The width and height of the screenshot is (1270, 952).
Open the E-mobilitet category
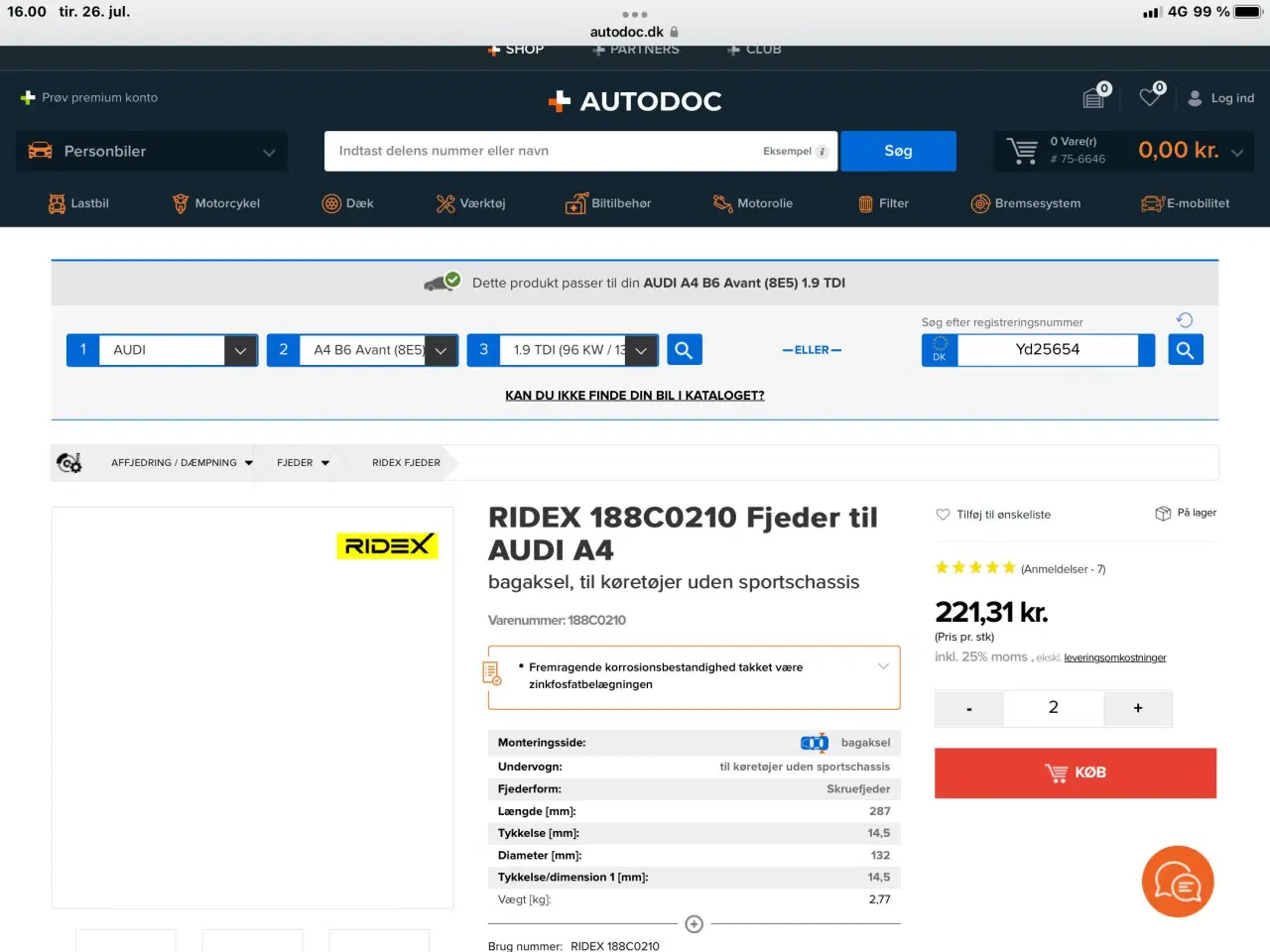tap(1186, 203)
